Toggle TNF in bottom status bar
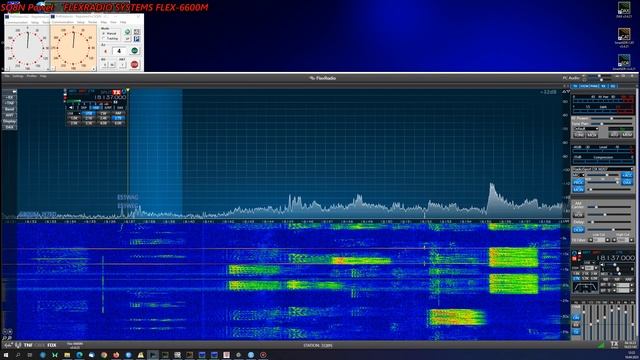Screen dimensions: 640x360 coord(28,345)
